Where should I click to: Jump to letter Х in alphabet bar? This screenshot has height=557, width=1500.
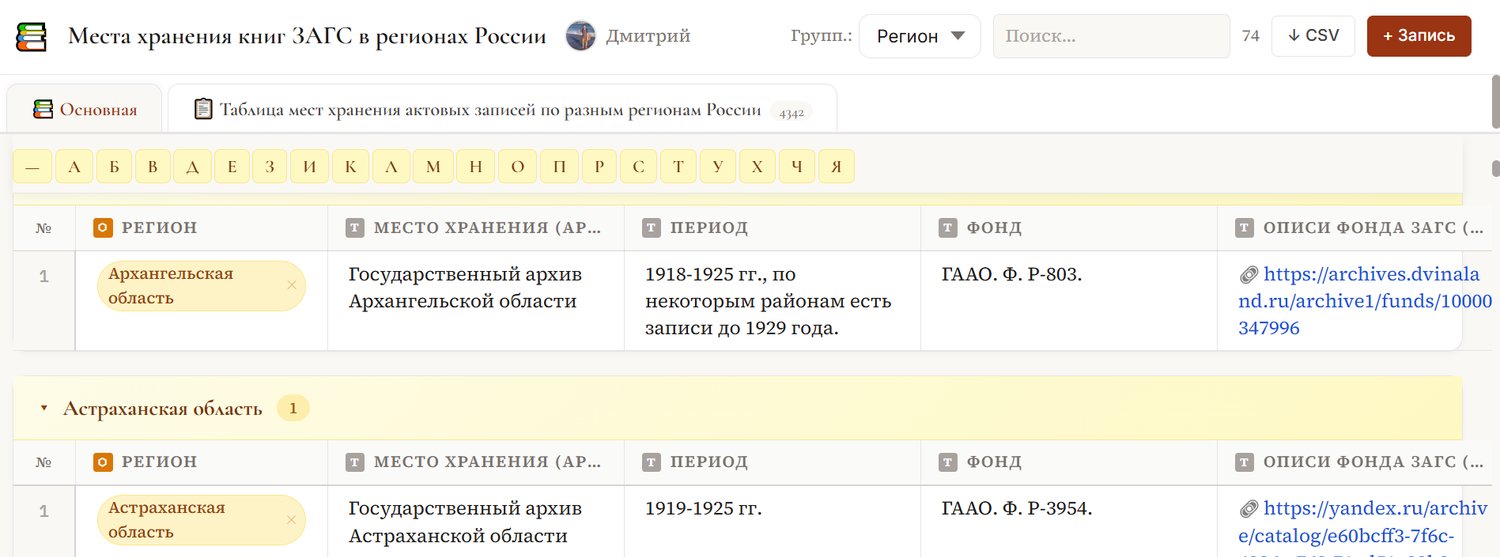point(757,167)
